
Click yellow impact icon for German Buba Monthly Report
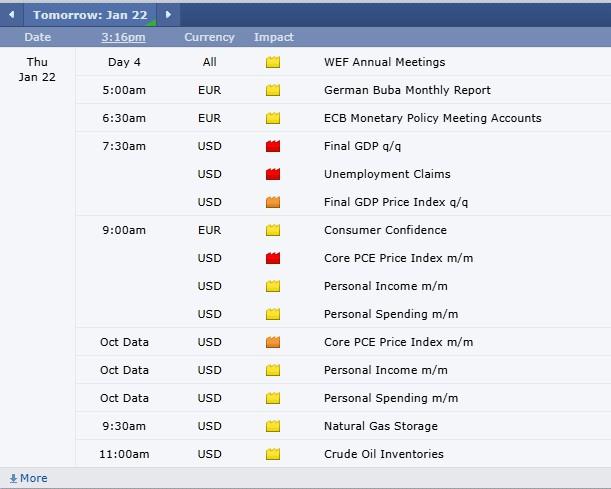tap(273, 90)
